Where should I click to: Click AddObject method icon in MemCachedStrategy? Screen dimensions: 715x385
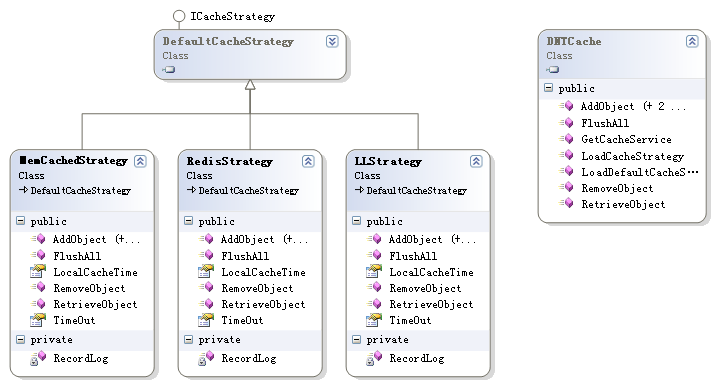point(39,239)
